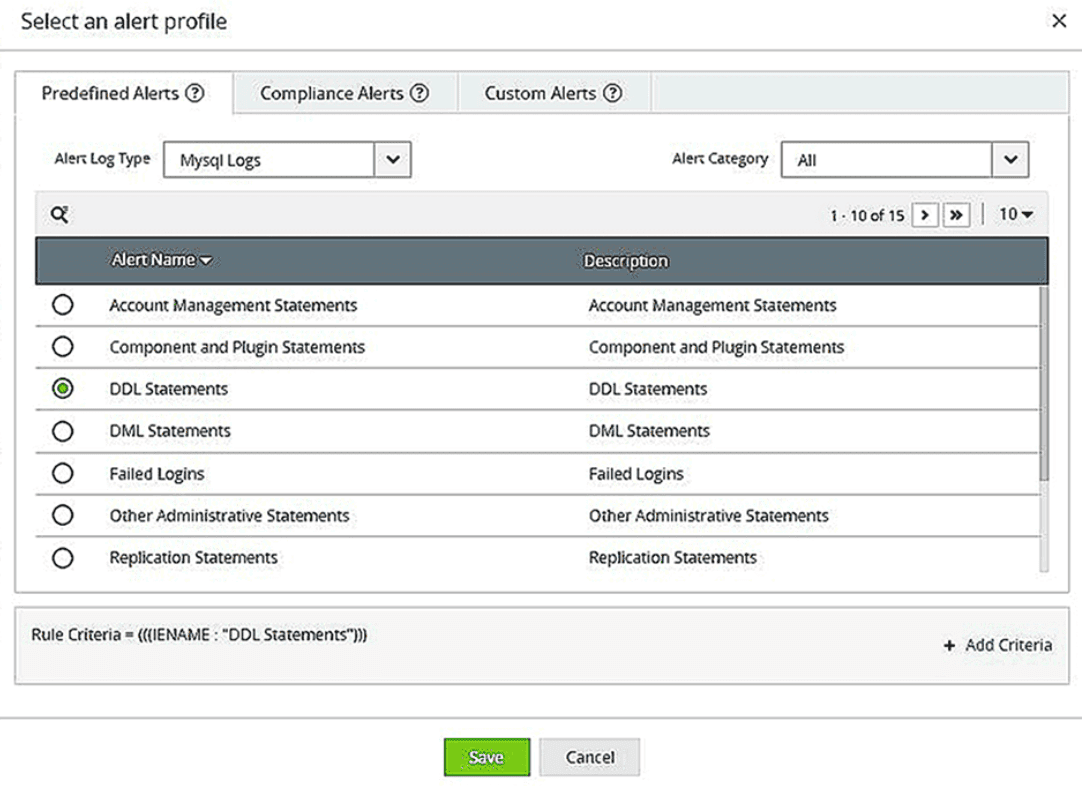The height and width of the screenshot is (786, 1082).
Task: Open the rows-per-page dropdown showing 10
Action: coord(1016,214)
